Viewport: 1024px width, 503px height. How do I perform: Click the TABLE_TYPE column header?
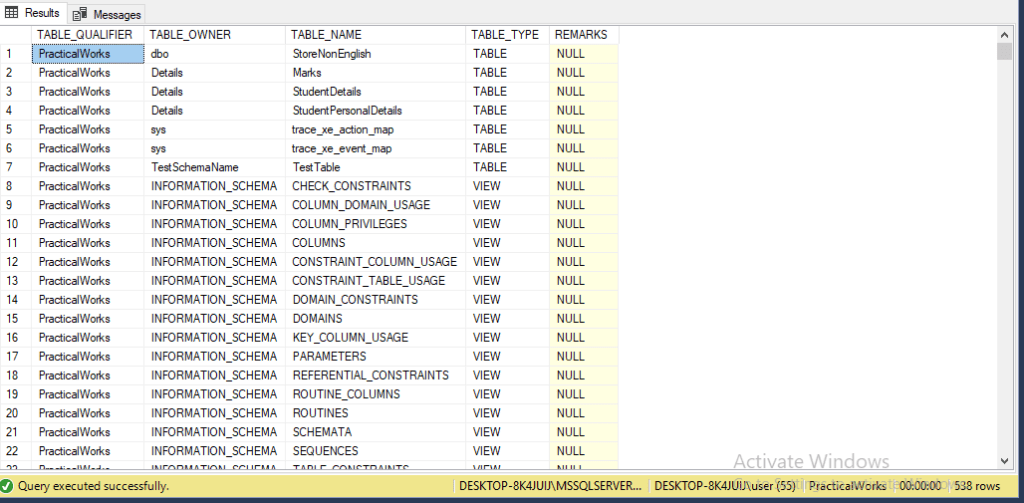pos(504,34)
